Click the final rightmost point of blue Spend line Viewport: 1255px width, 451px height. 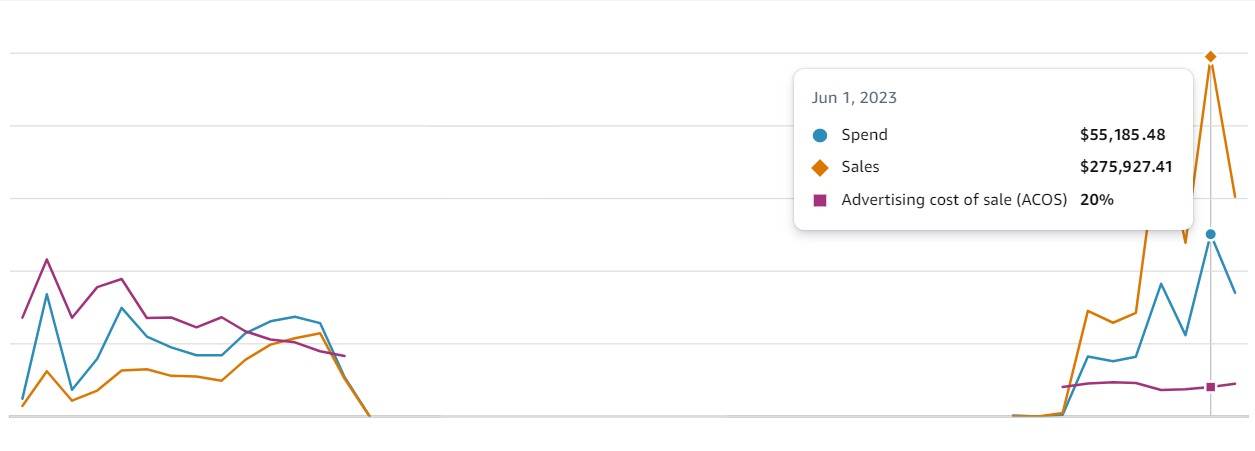1235,293
